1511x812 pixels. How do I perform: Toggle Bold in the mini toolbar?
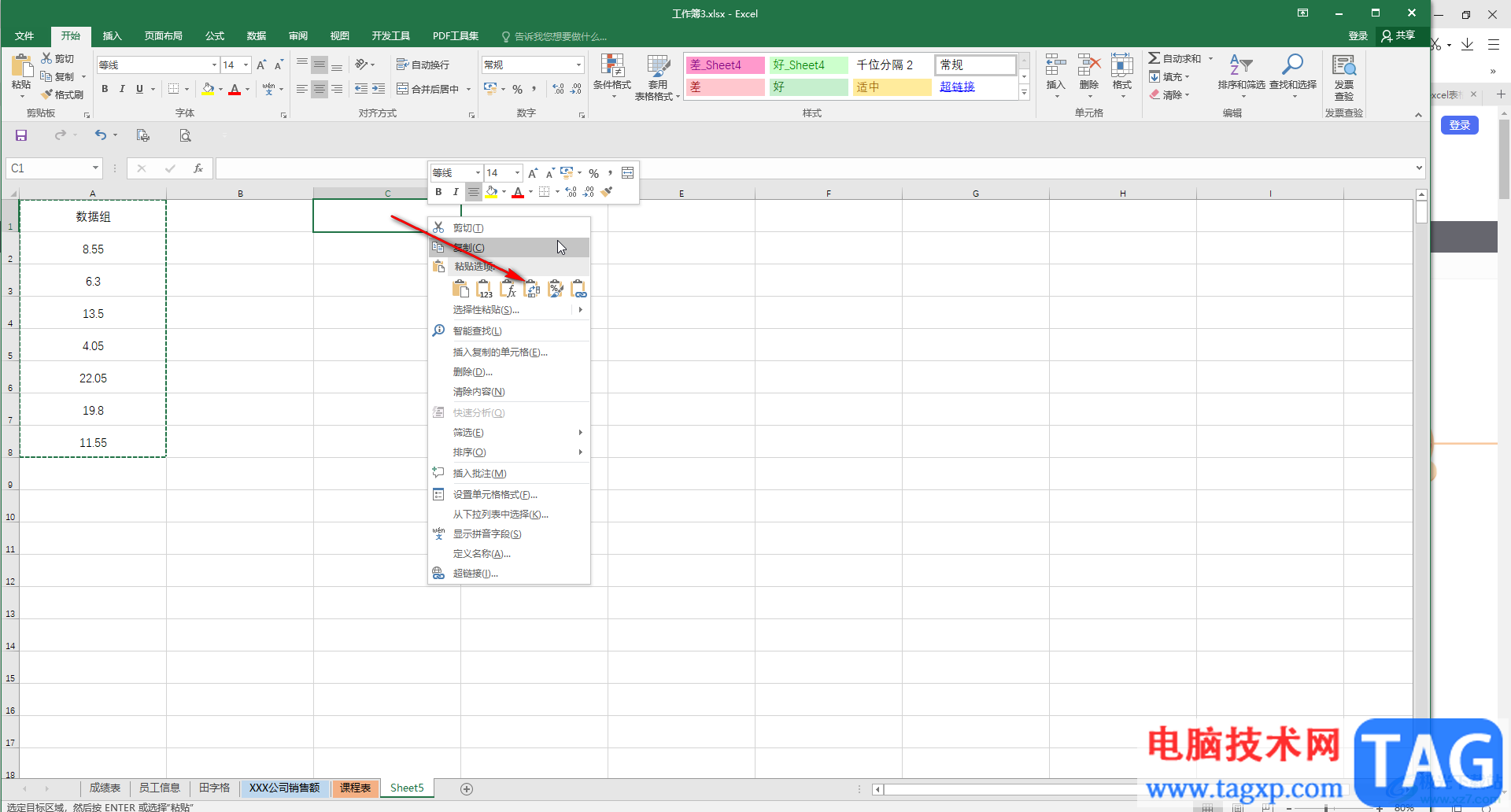click(438, 191)
